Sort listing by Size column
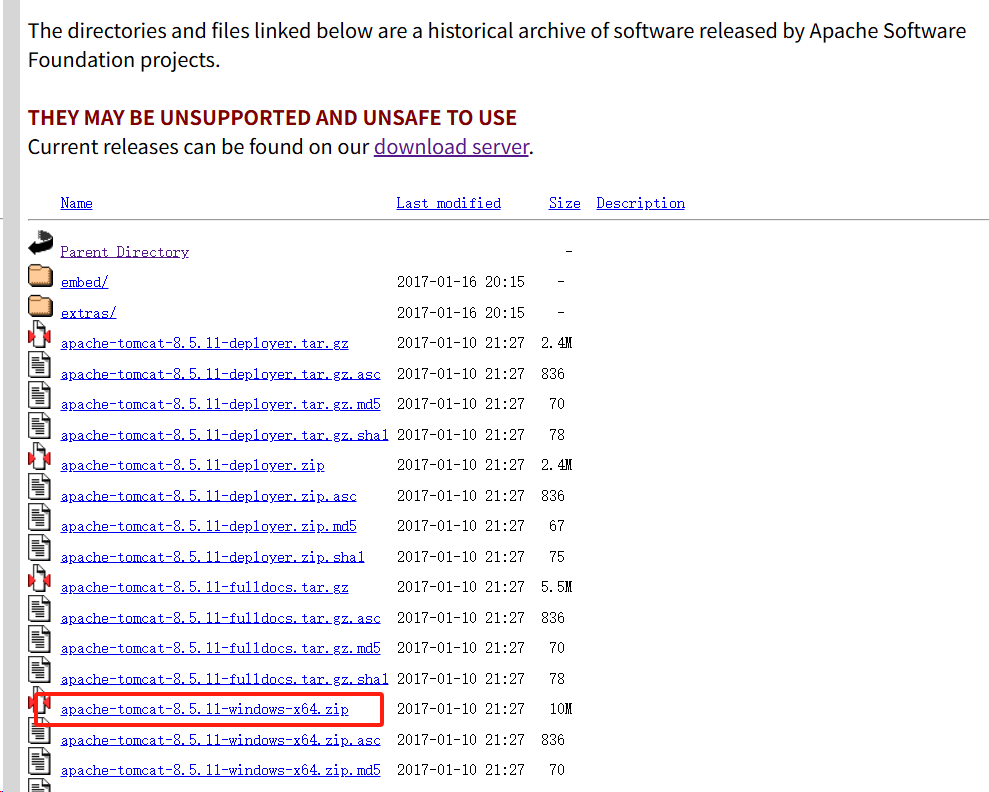This screenshot has height=792, width=989. [565, 203]
